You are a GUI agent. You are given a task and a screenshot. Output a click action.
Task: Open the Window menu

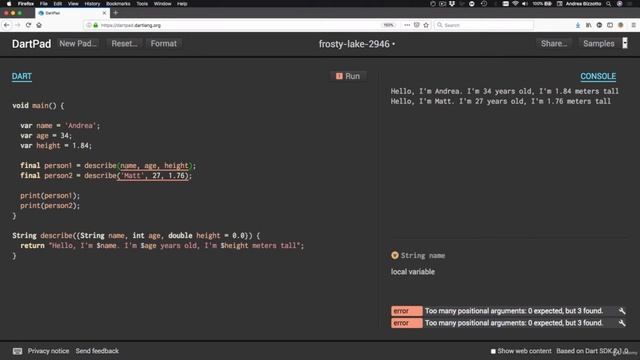162,4
